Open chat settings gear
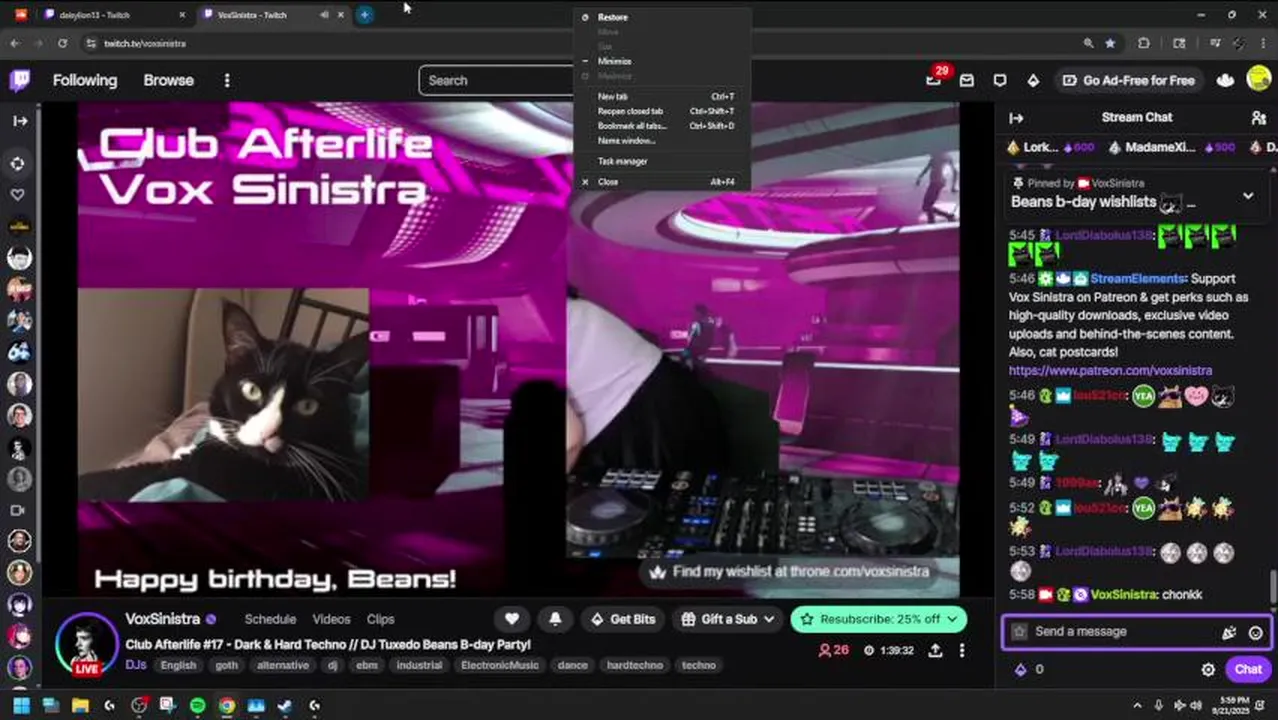 1208,670
